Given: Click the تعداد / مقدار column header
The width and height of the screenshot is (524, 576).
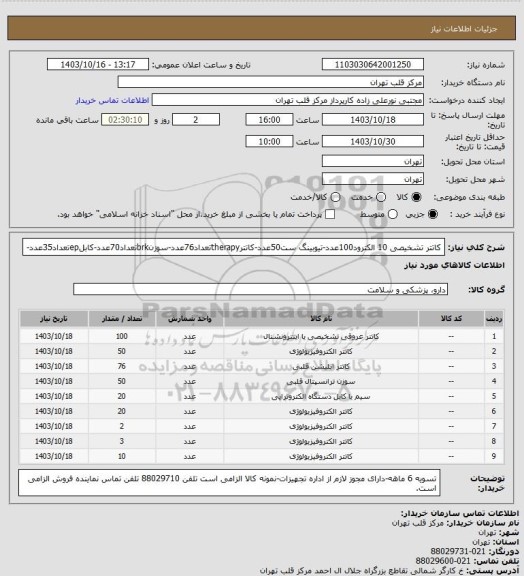Looking at the screenshot, I should 122,319.
